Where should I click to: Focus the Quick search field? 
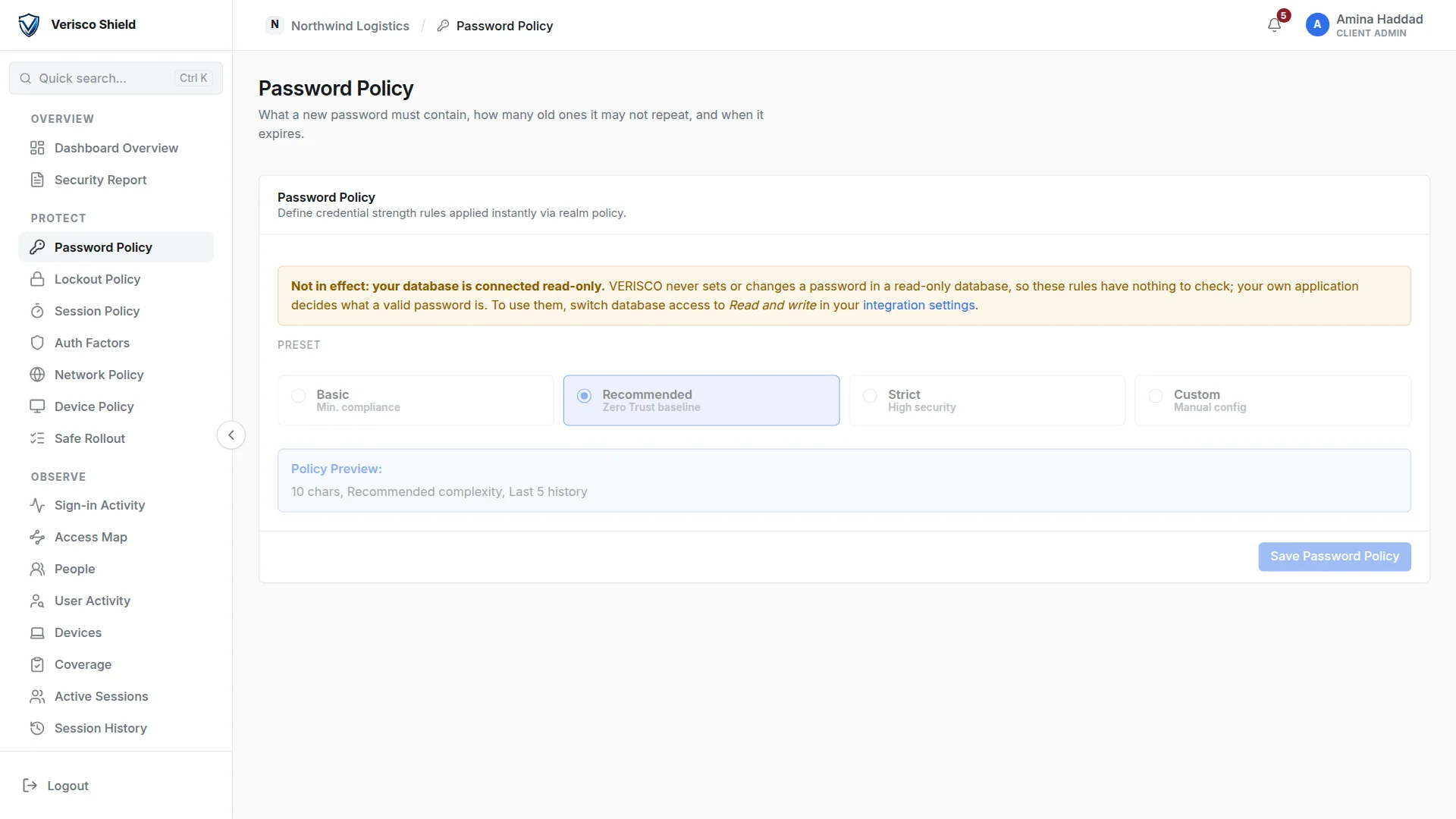[x=116, y=78]
